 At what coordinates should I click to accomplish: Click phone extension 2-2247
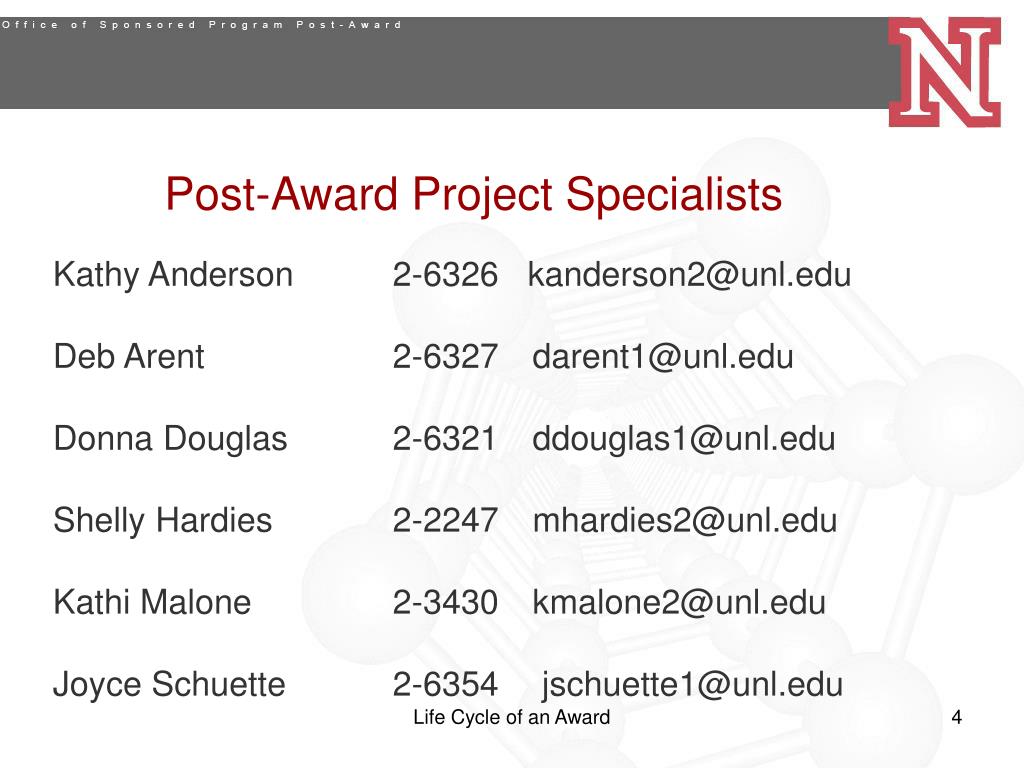click(445, 521)
